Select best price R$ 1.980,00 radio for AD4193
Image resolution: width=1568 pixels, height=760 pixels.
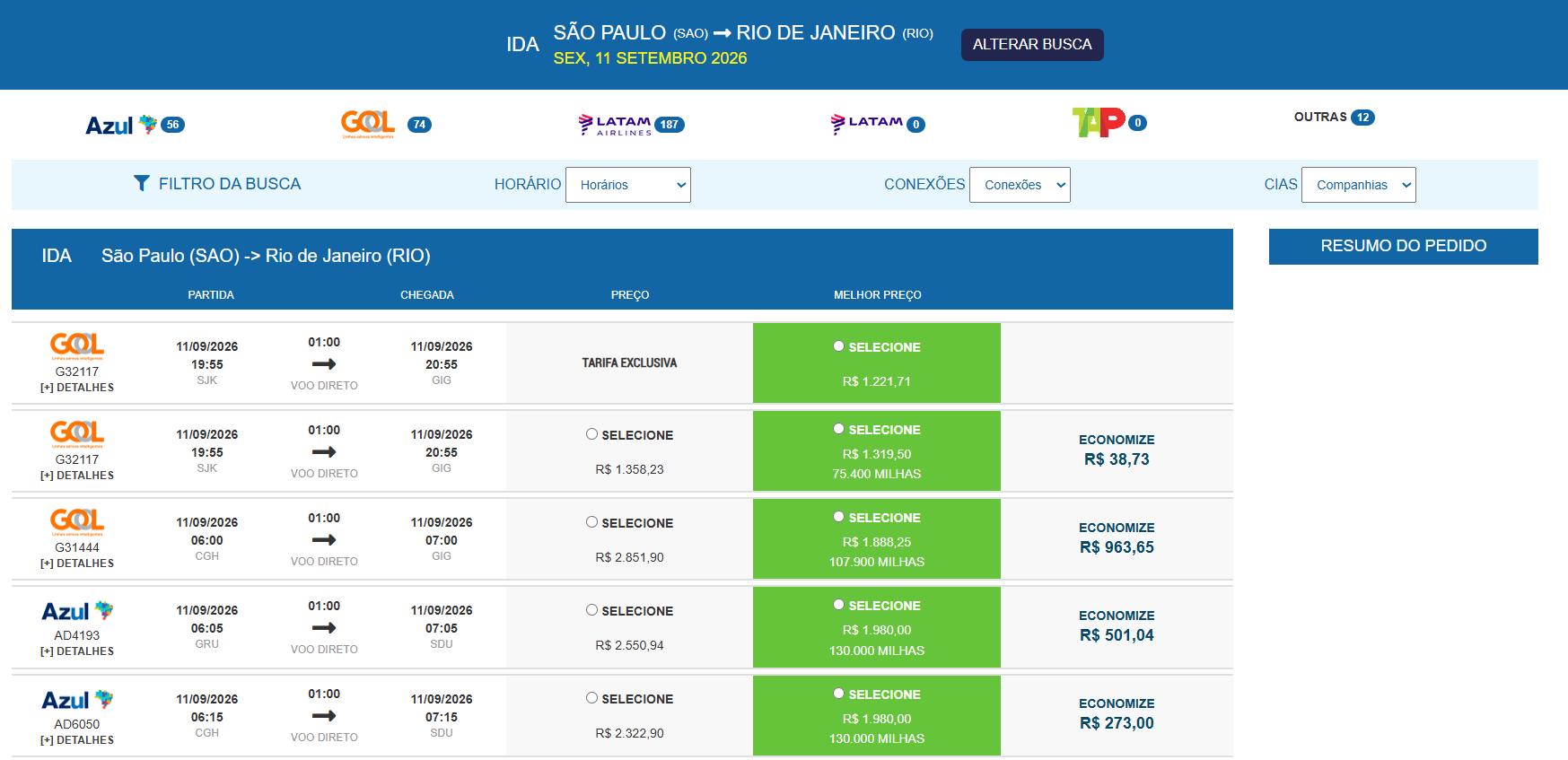[838, 605]
